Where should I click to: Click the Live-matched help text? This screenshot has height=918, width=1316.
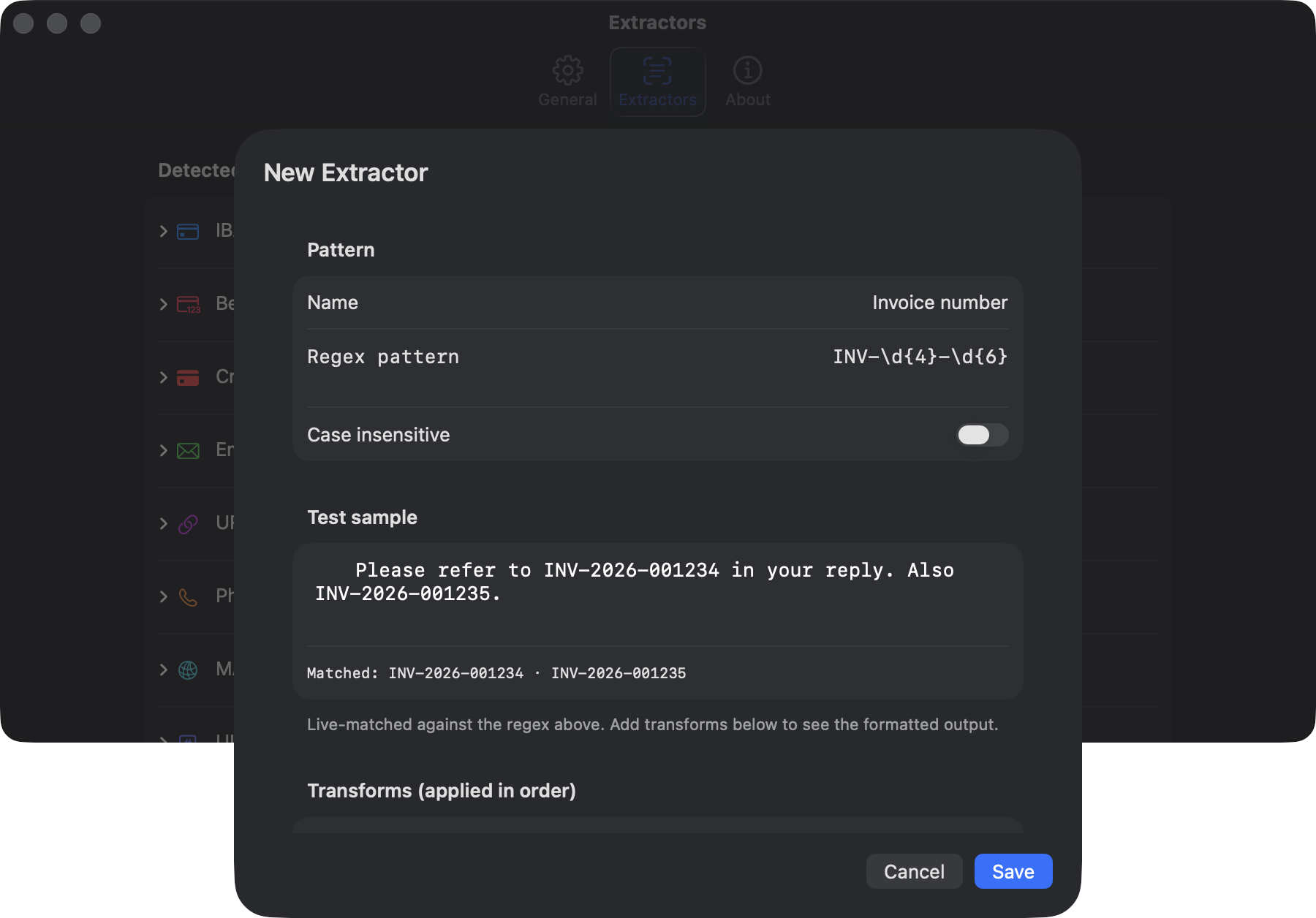652,724
